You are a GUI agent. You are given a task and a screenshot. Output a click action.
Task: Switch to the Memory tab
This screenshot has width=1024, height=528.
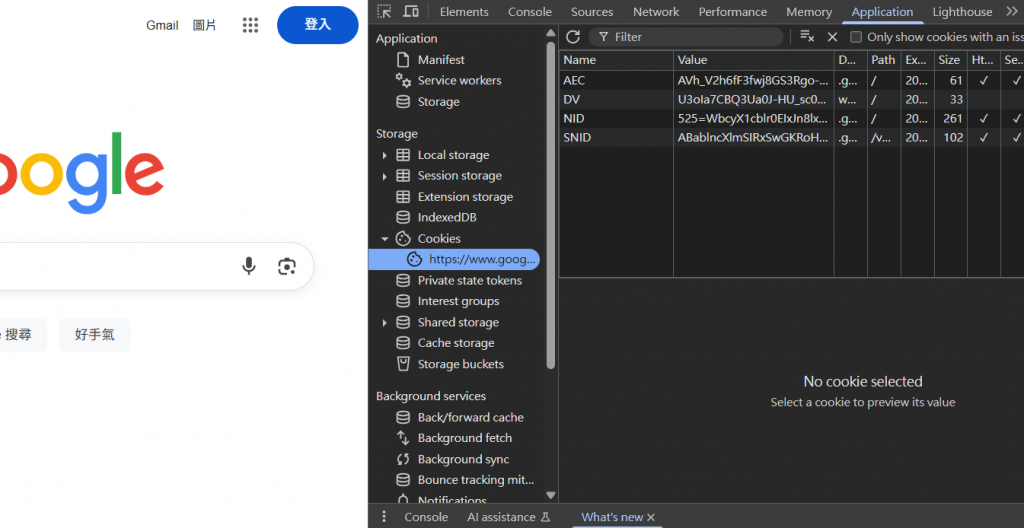click(809, 12)
